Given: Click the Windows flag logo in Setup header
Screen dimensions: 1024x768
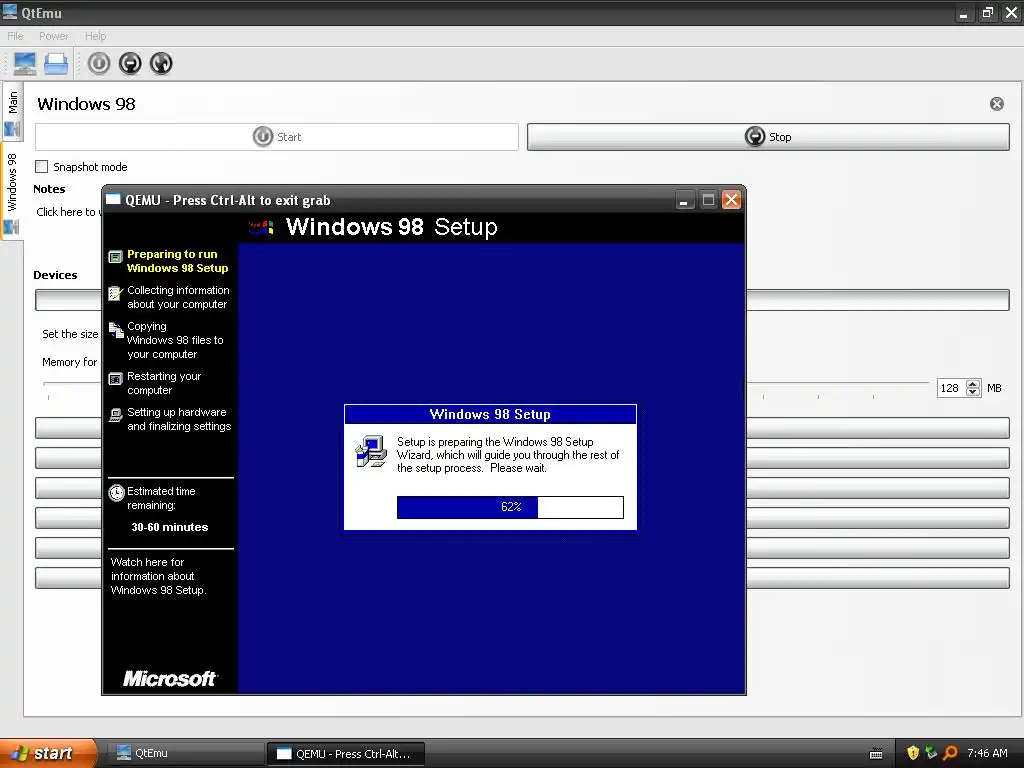Looking at the screenshot, I should (x=261, y=227).
